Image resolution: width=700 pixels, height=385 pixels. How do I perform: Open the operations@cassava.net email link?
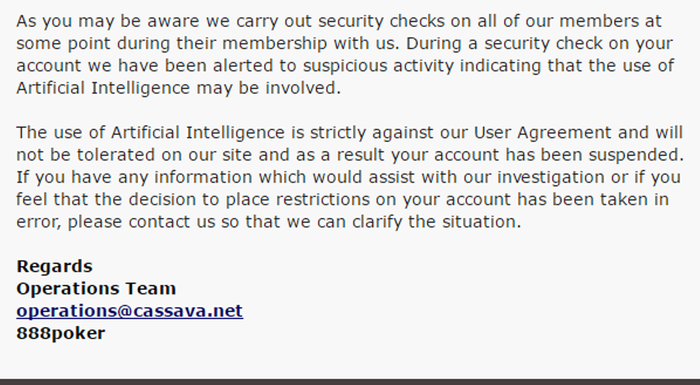(129, 311)
